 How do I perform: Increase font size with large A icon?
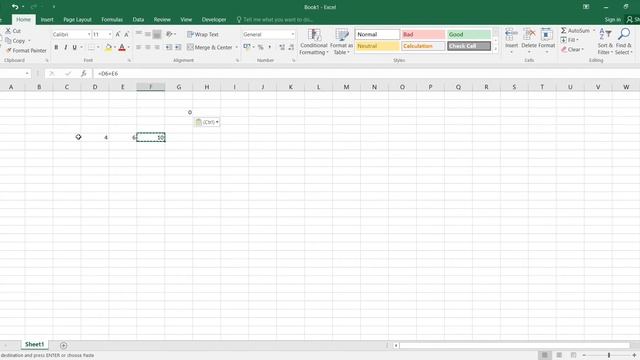point(118,34)
